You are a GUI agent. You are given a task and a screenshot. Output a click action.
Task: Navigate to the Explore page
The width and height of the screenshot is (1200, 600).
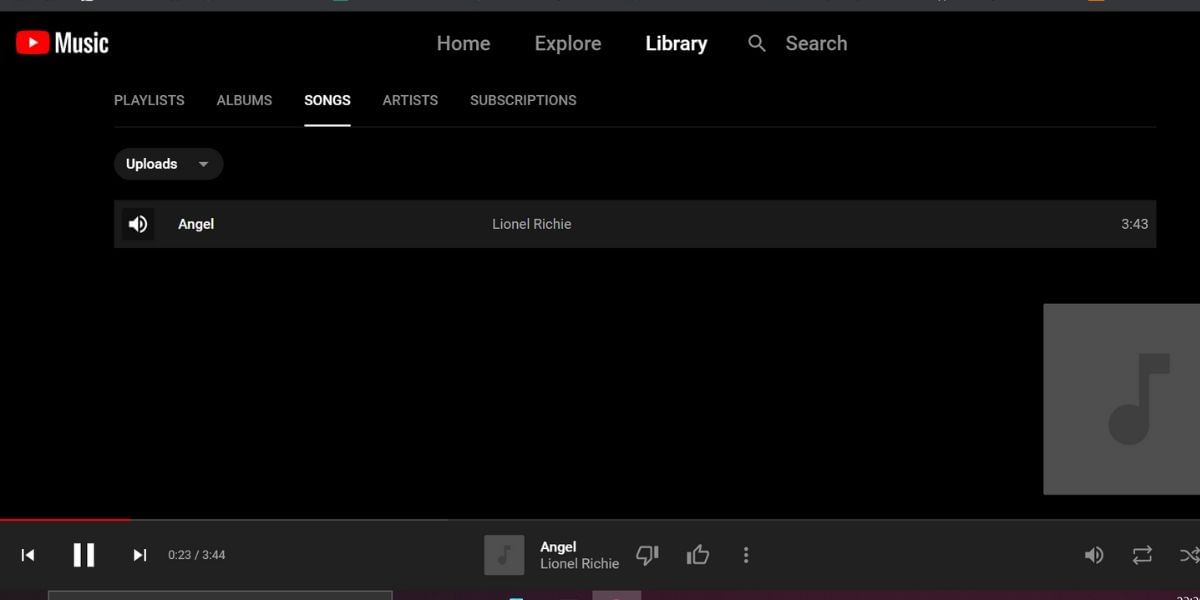567,43
